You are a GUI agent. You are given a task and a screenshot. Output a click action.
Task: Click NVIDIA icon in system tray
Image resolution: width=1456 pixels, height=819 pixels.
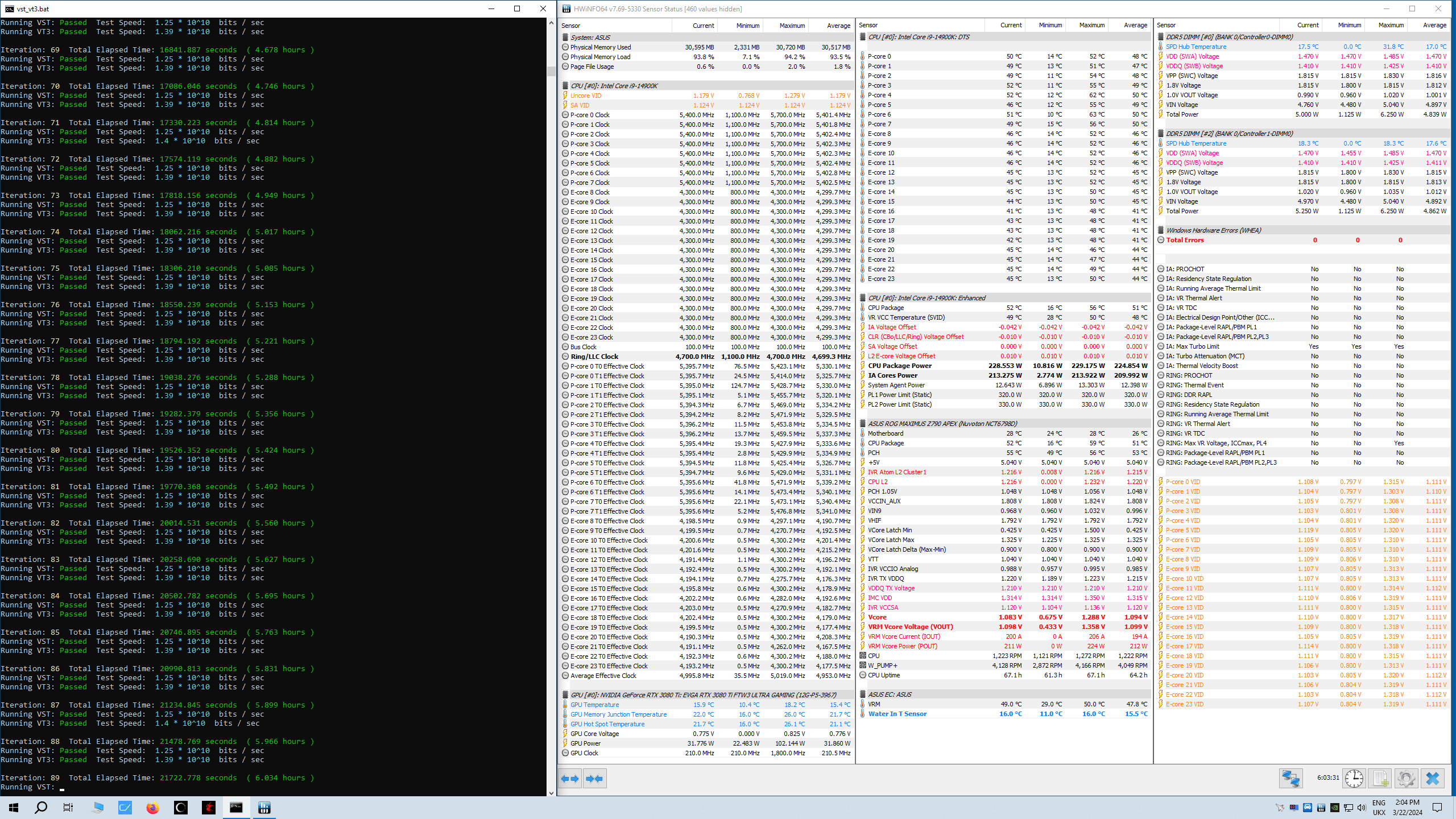(1334, 808)
